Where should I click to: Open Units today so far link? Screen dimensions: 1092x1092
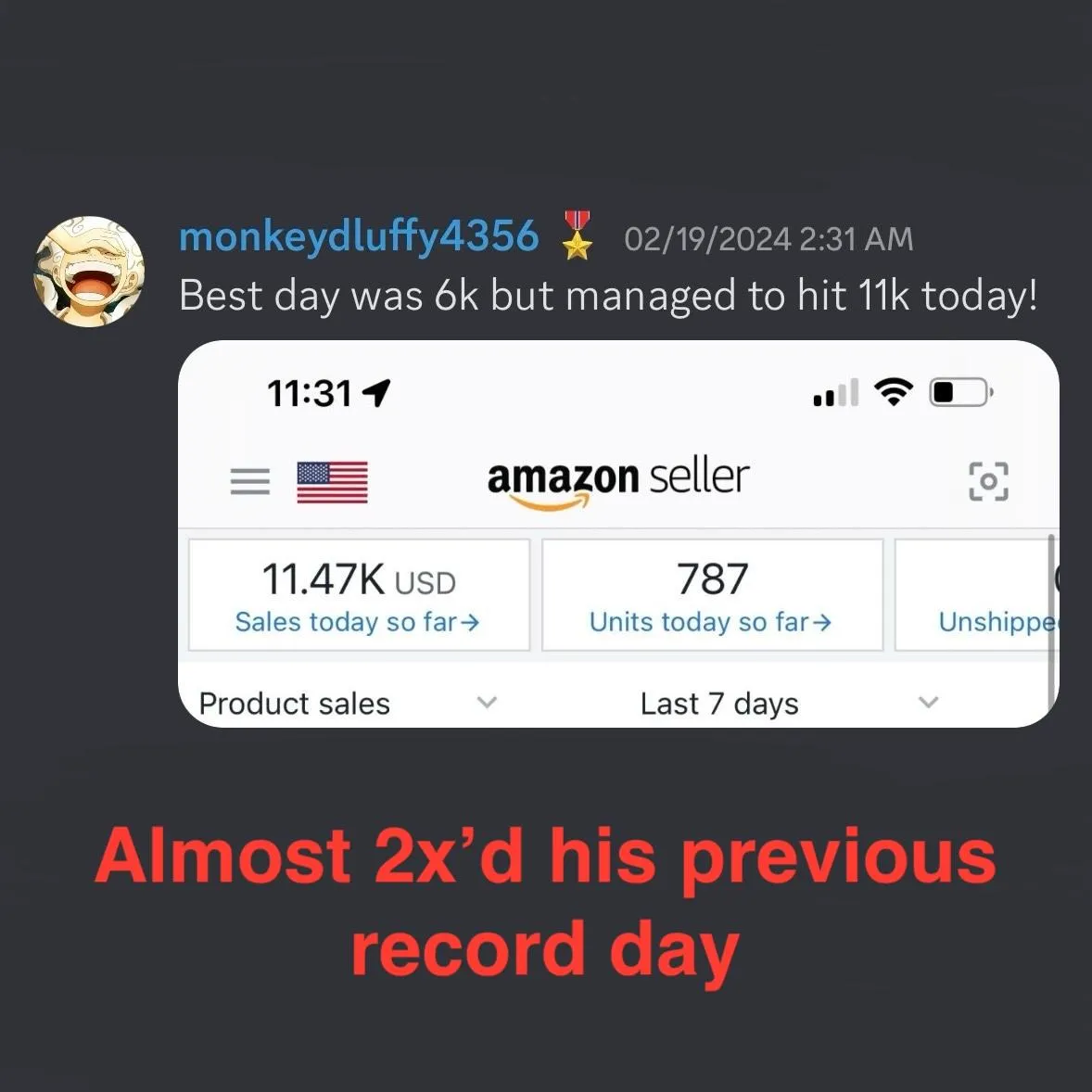click(x=710, y=621)
